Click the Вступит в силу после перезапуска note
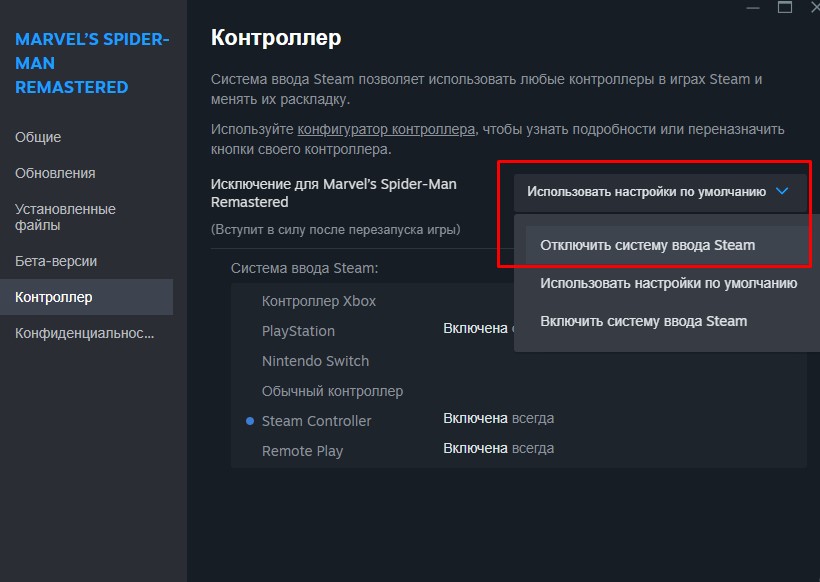The width and height of the screenshot is (820, 582). (x=336, y=230)
